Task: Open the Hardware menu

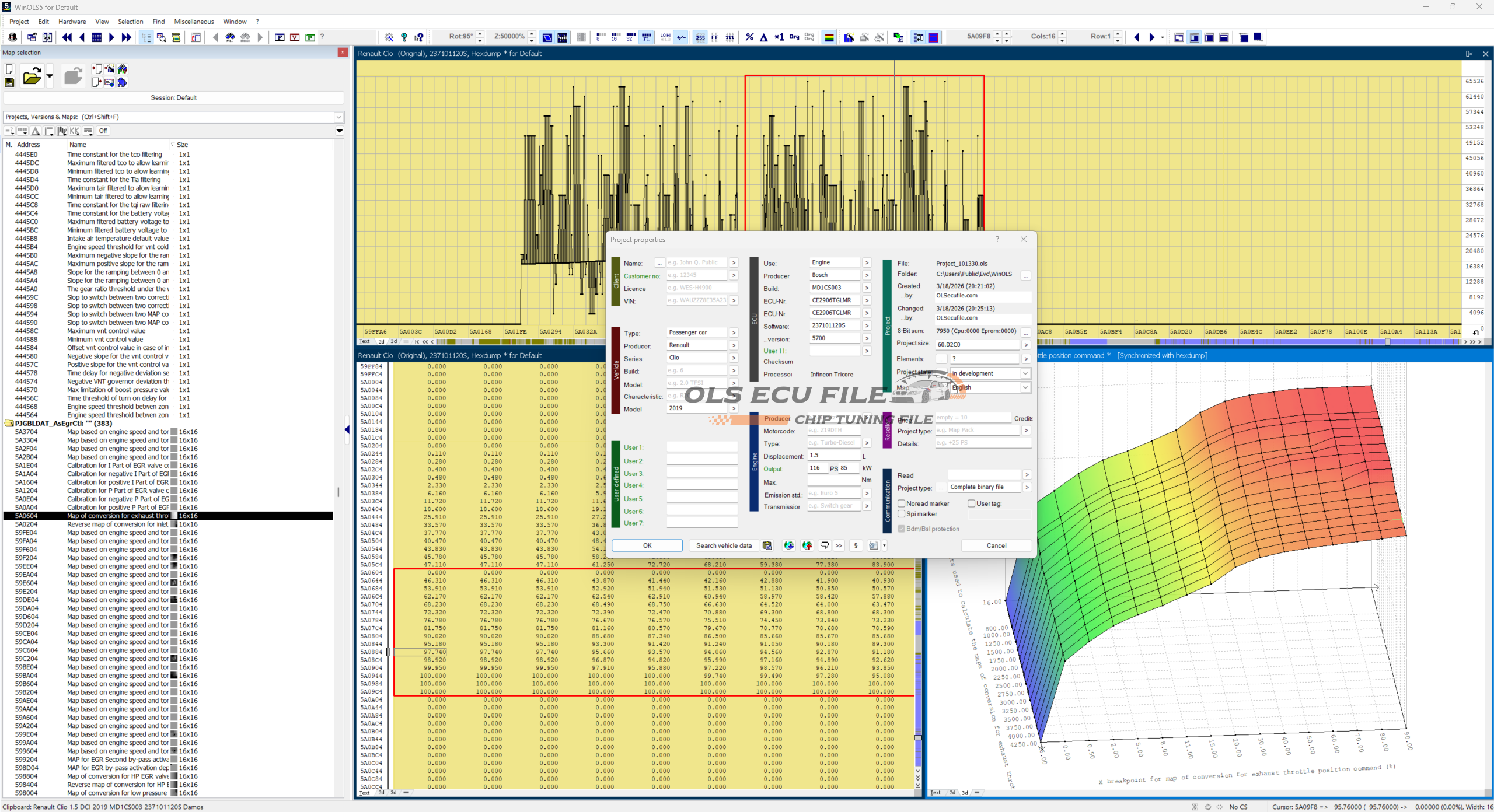Action: pyautogui.click(x=72, y=22)
